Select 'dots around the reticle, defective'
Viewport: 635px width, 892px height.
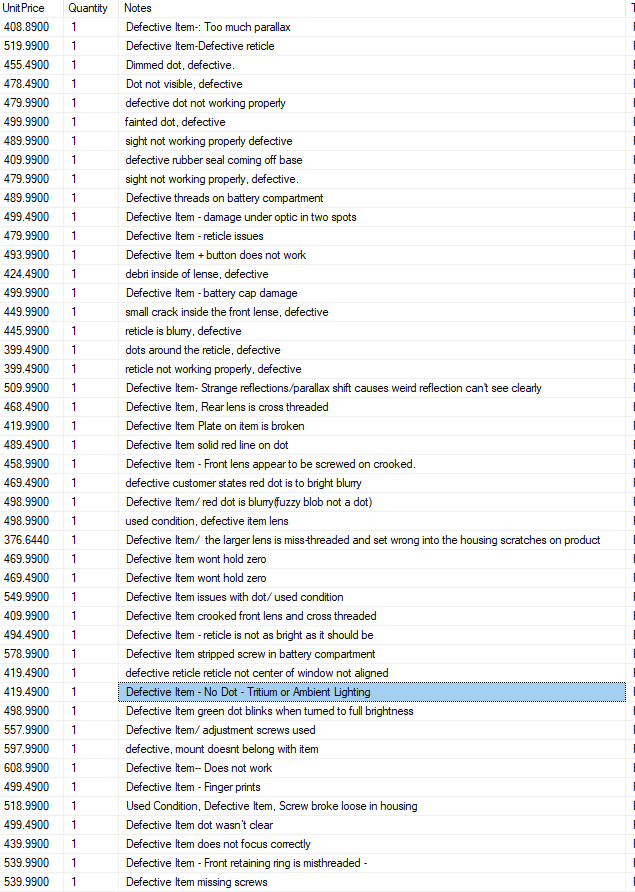pos(372,350)
